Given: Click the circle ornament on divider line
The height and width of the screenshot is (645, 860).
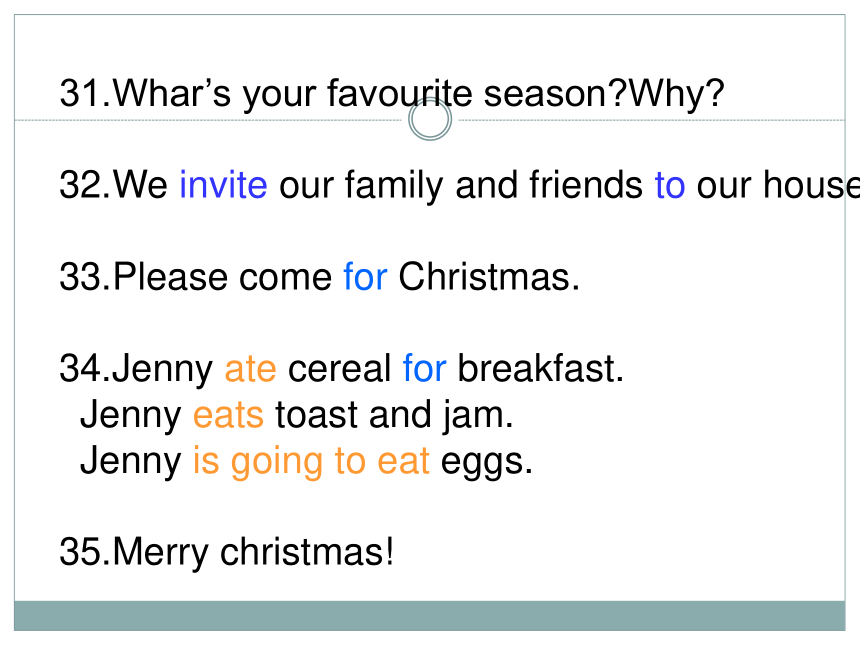Looking at the screenshot, I should 430,119.
